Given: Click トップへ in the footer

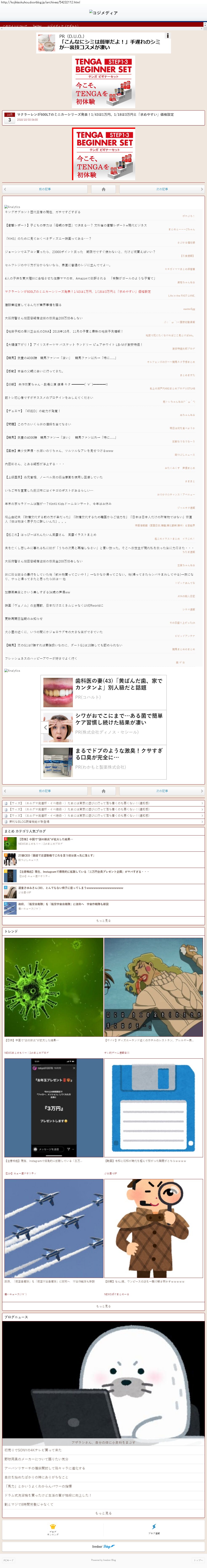Looking at the screenshot, I should pyautogui.click(x=199, y=1560).
